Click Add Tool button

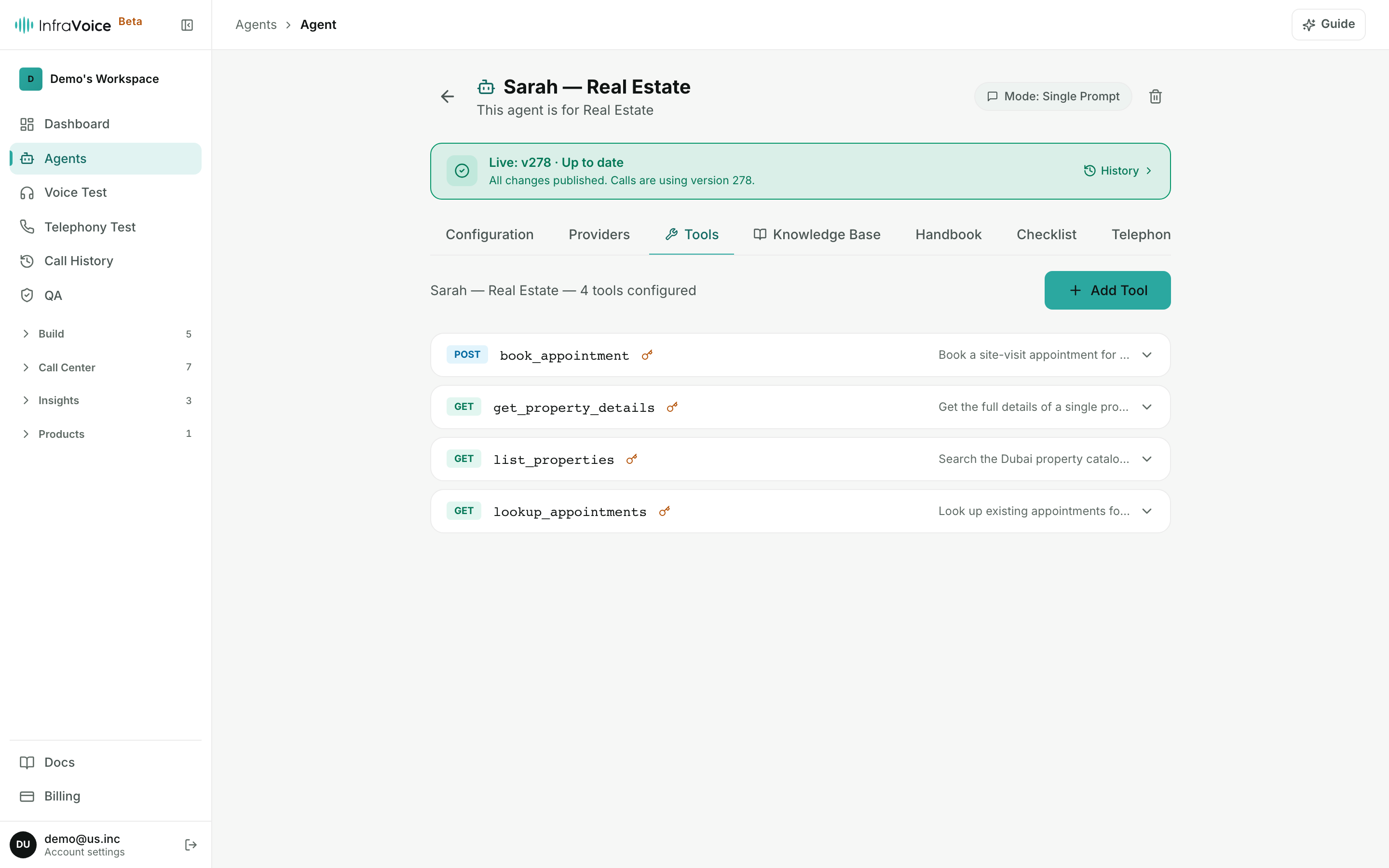click(1107, 290)
